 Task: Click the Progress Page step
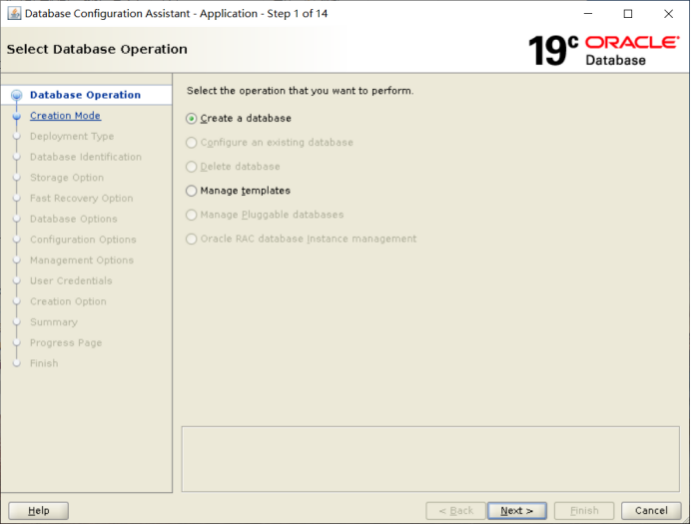point(66,343)
